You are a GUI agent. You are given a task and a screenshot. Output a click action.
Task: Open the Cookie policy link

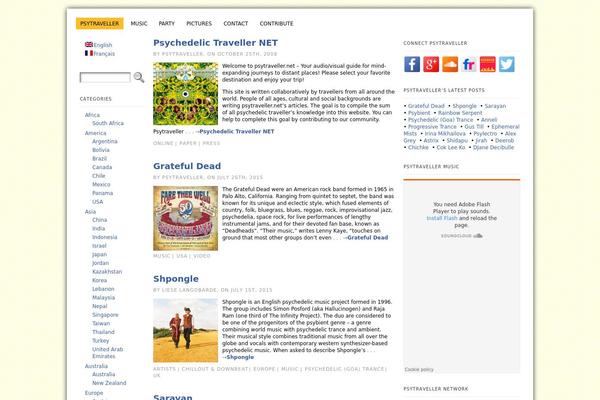pyautogui.click(x=419, y=369)
